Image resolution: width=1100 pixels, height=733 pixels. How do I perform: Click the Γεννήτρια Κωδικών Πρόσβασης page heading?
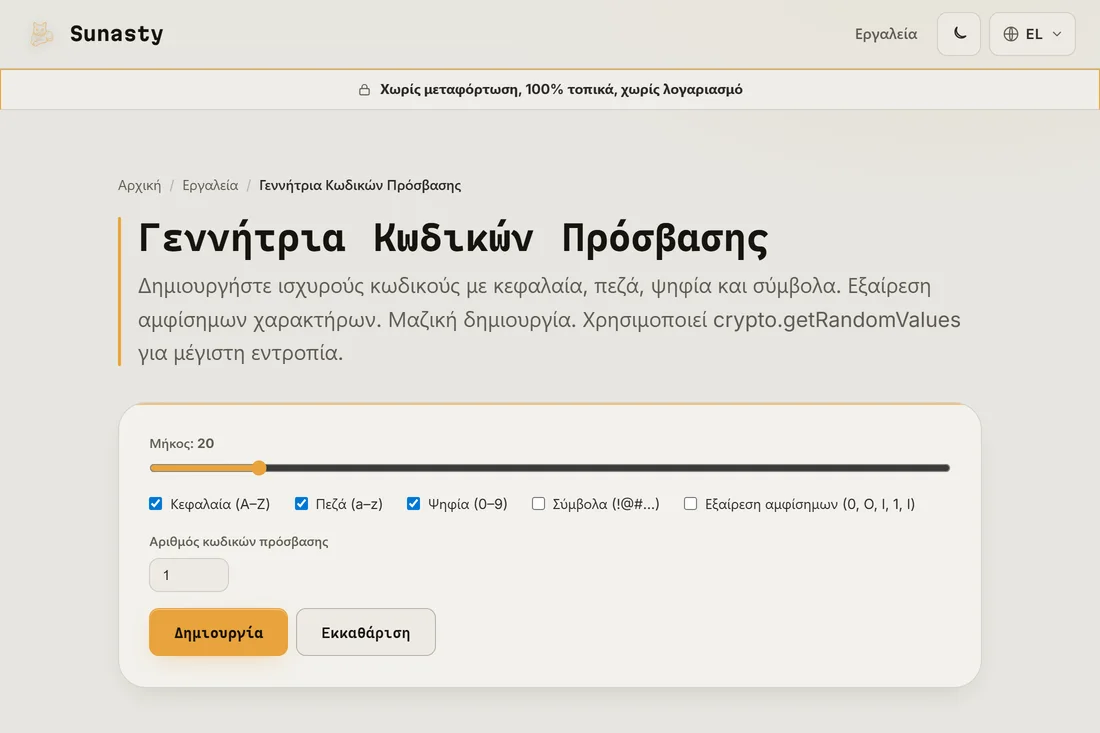tap(452, 237)
